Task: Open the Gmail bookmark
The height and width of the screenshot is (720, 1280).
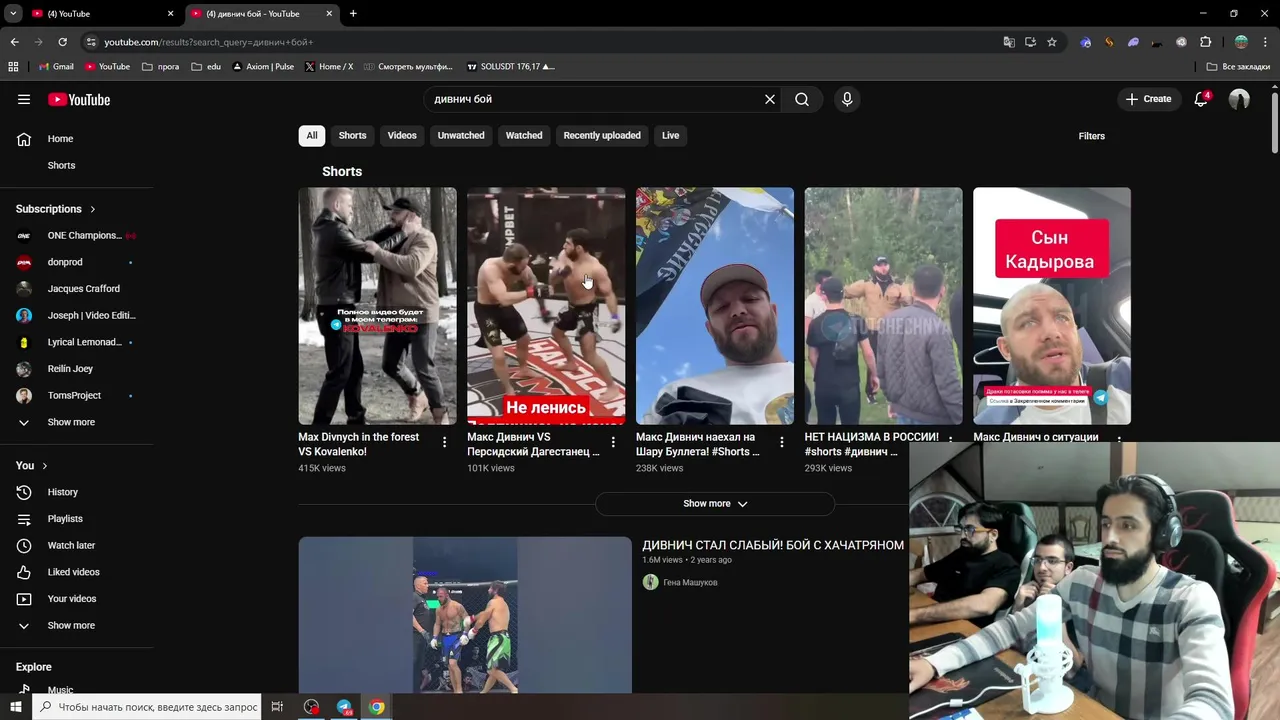Action: [56, 67]
